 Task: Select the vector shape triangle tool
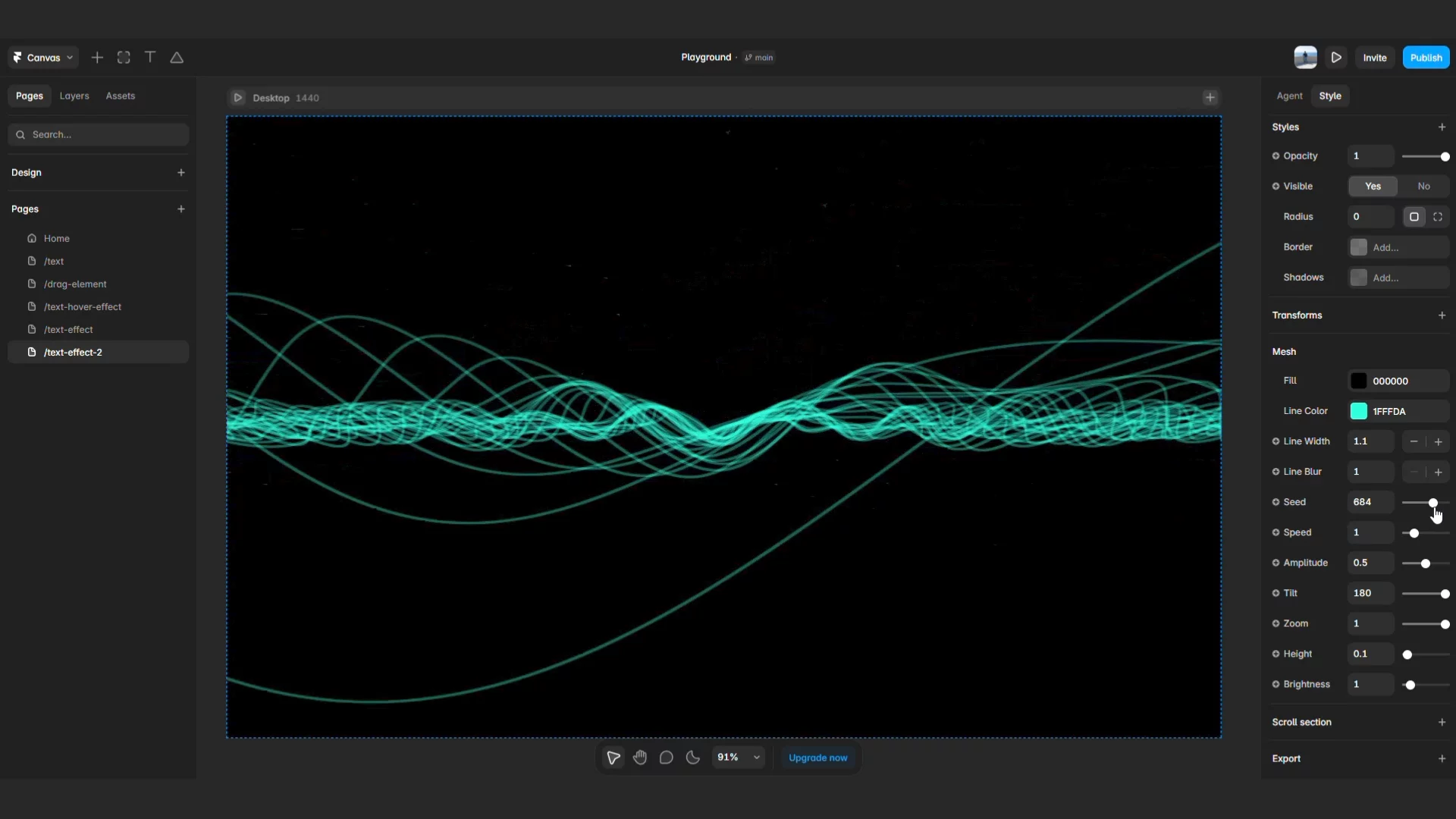[177, 58]
